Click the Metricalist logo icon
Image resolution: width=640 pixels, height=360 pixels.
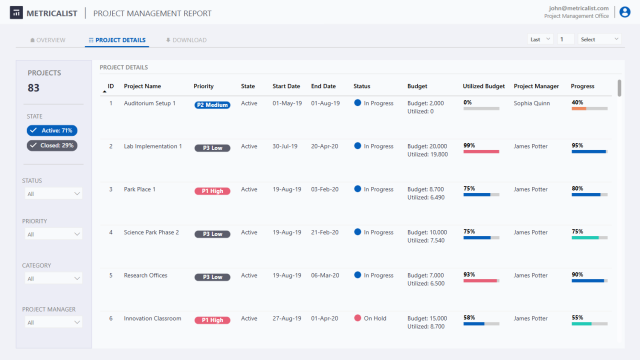[16, 13]
